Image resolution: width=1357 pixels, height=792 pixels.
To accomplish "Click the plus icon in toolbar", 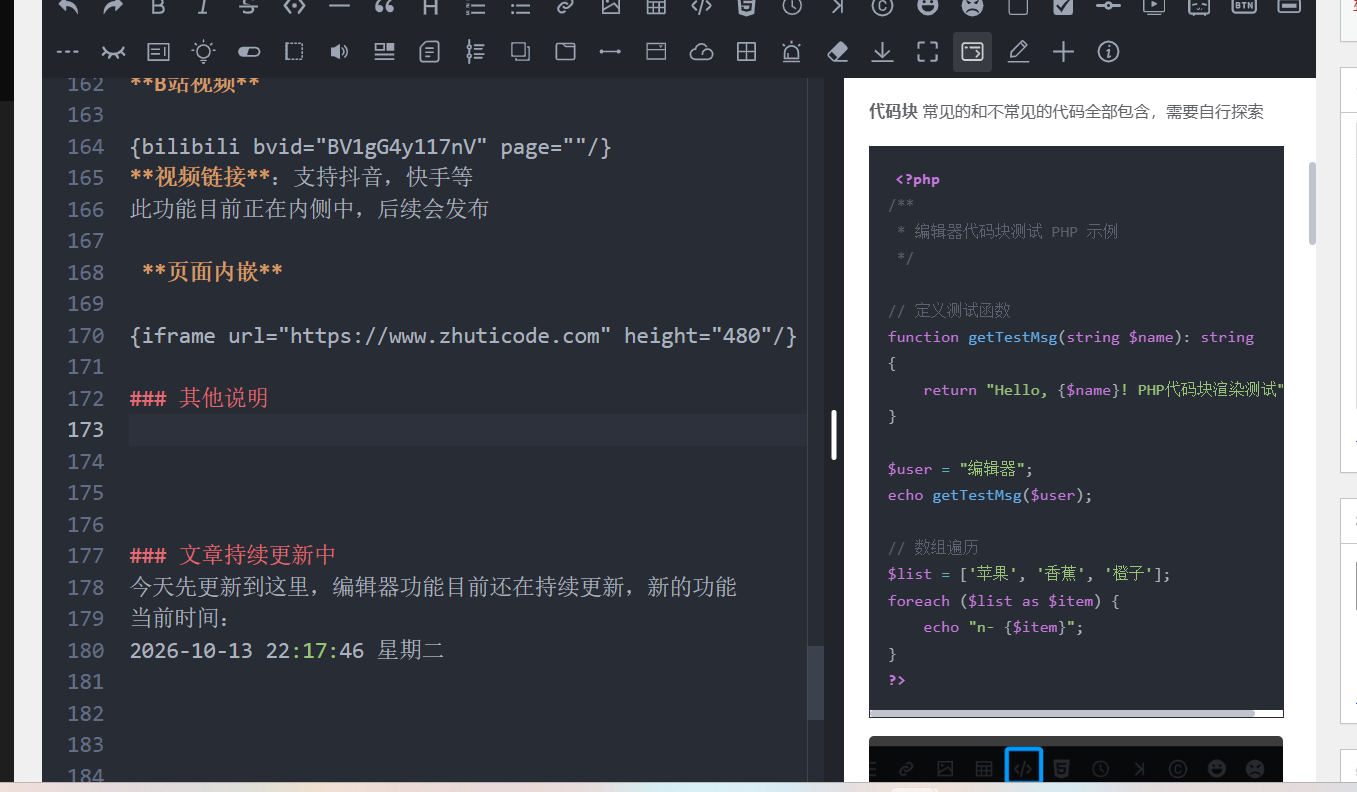I will [1063, 51].
